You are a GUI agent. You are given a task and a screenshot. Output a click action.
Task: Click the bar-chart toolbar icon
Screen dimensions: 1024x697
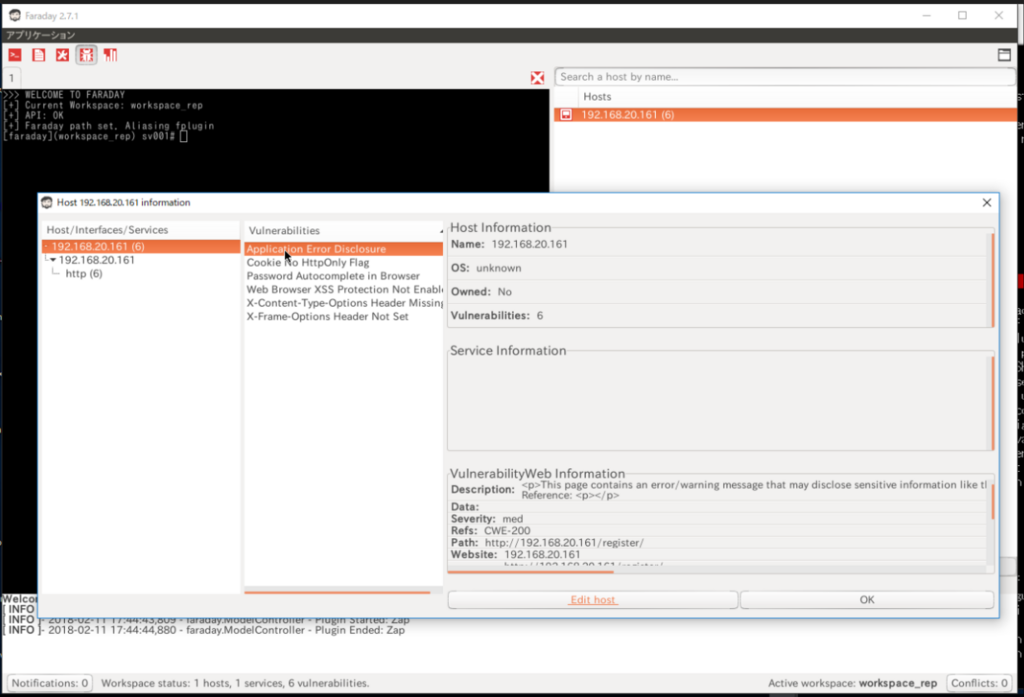tap(110, 55)
